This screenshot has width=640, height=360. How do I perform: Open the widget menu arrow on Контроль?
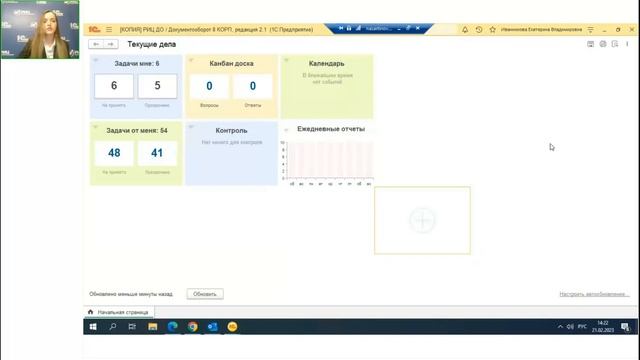(x=191, y=127)
